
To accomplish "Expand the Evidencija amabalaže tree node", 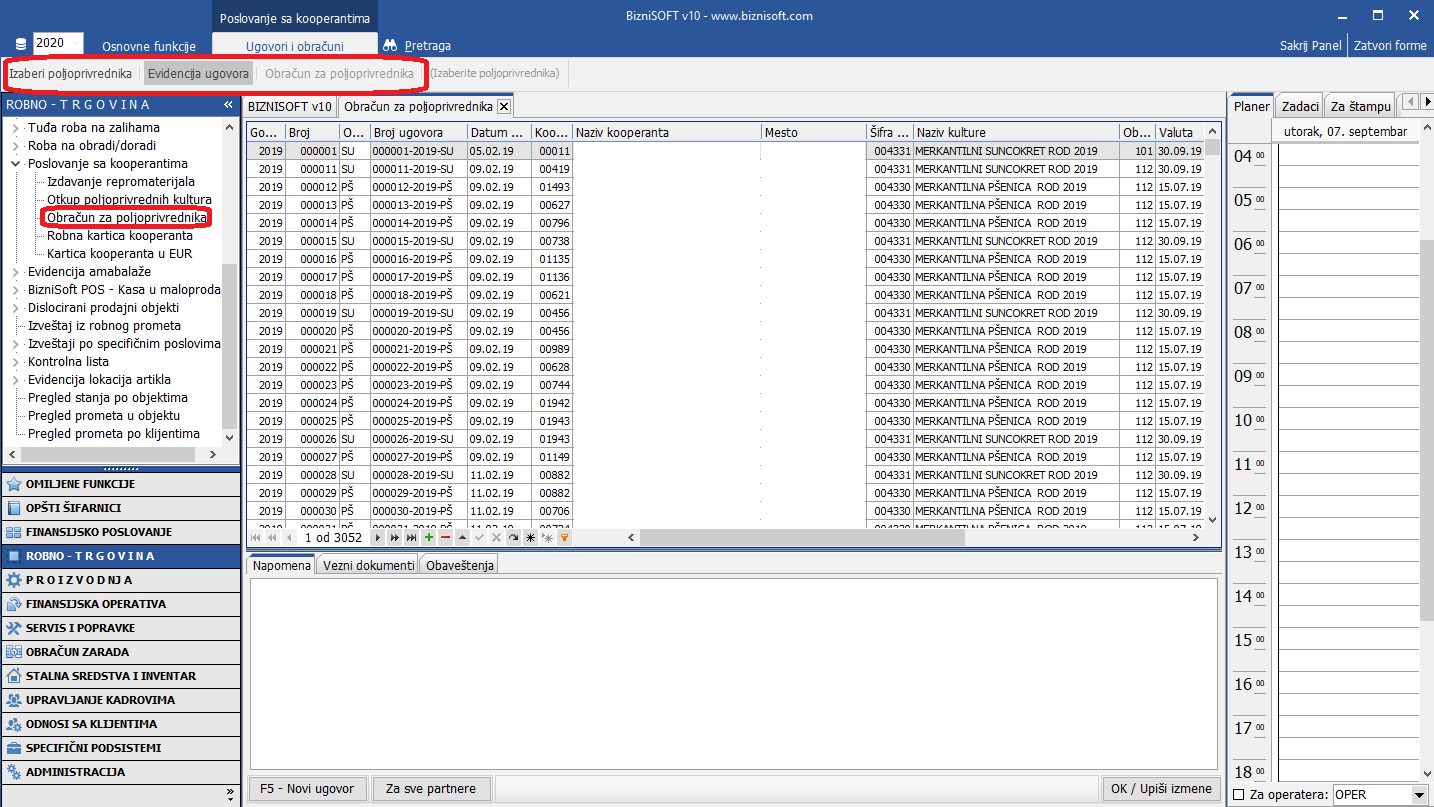I will pos(15,272).
